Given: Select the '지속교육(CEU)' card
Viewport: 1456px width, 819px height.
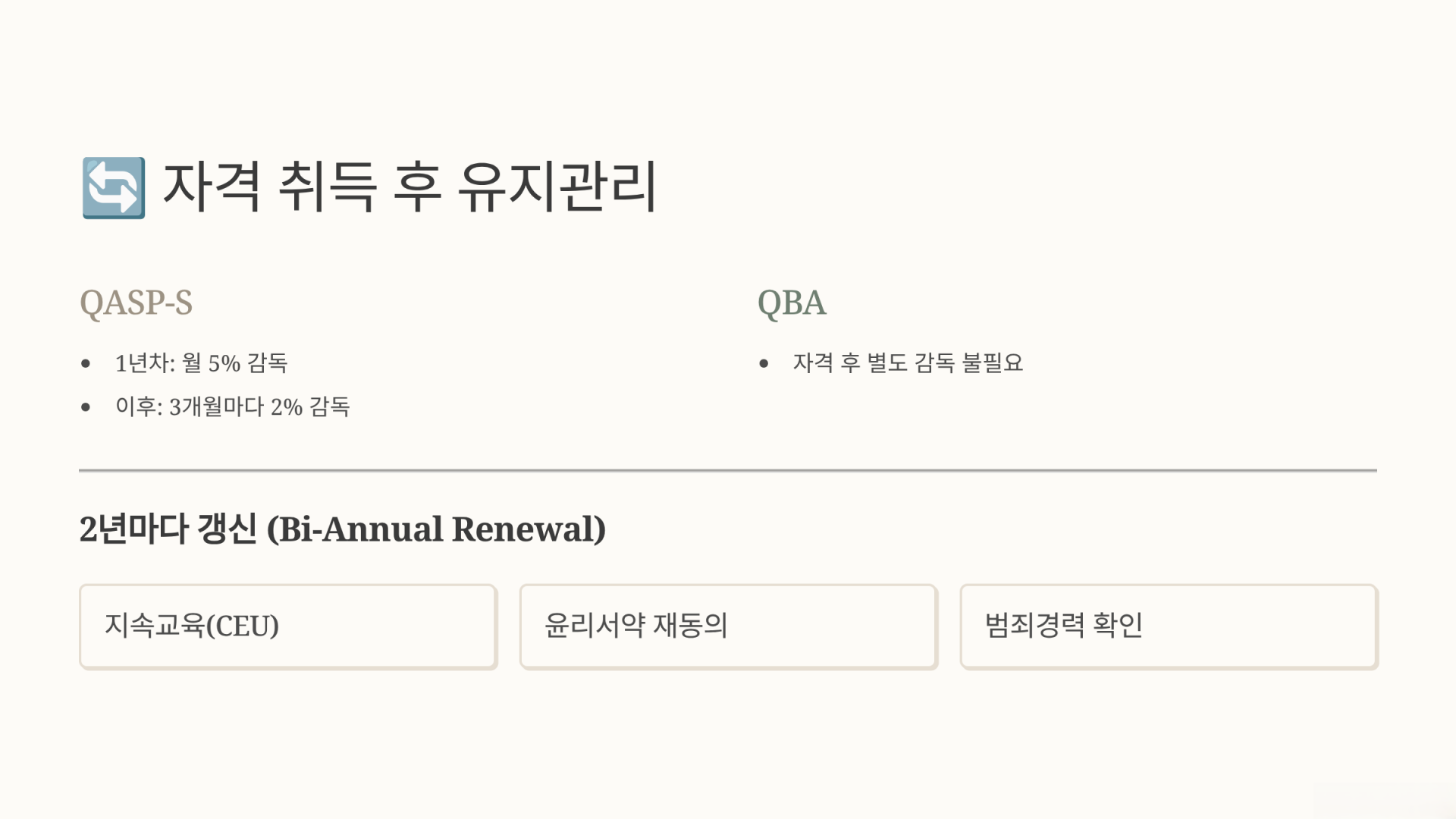Looking at the screenshot, I should pyautogui.click(x=288, y=626).
